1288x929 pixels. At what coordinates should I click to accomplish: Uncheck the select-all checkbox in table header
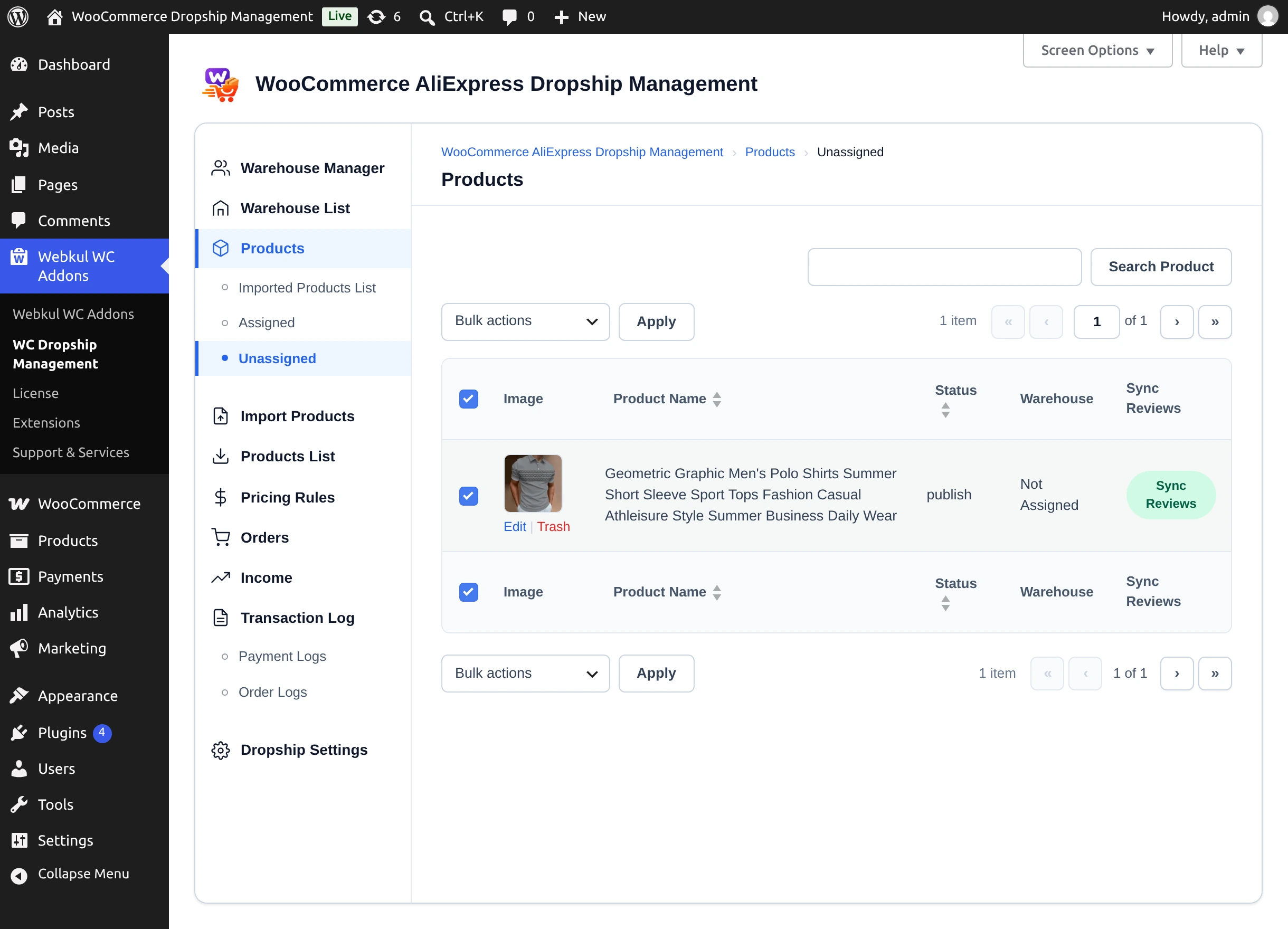click(x=469, y=399)
